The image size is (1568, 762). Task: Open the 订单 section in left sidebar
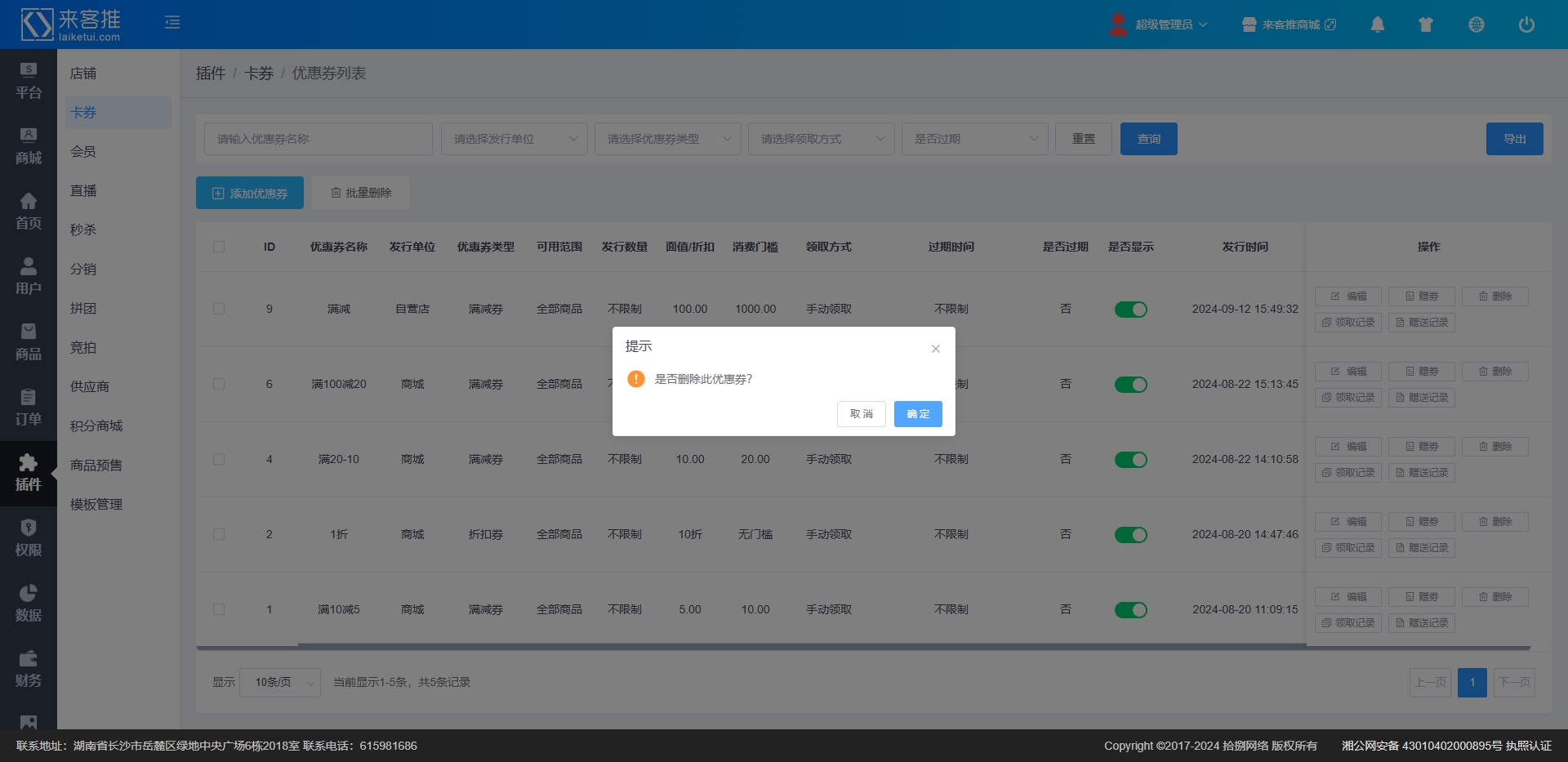[x=29, y=408]
